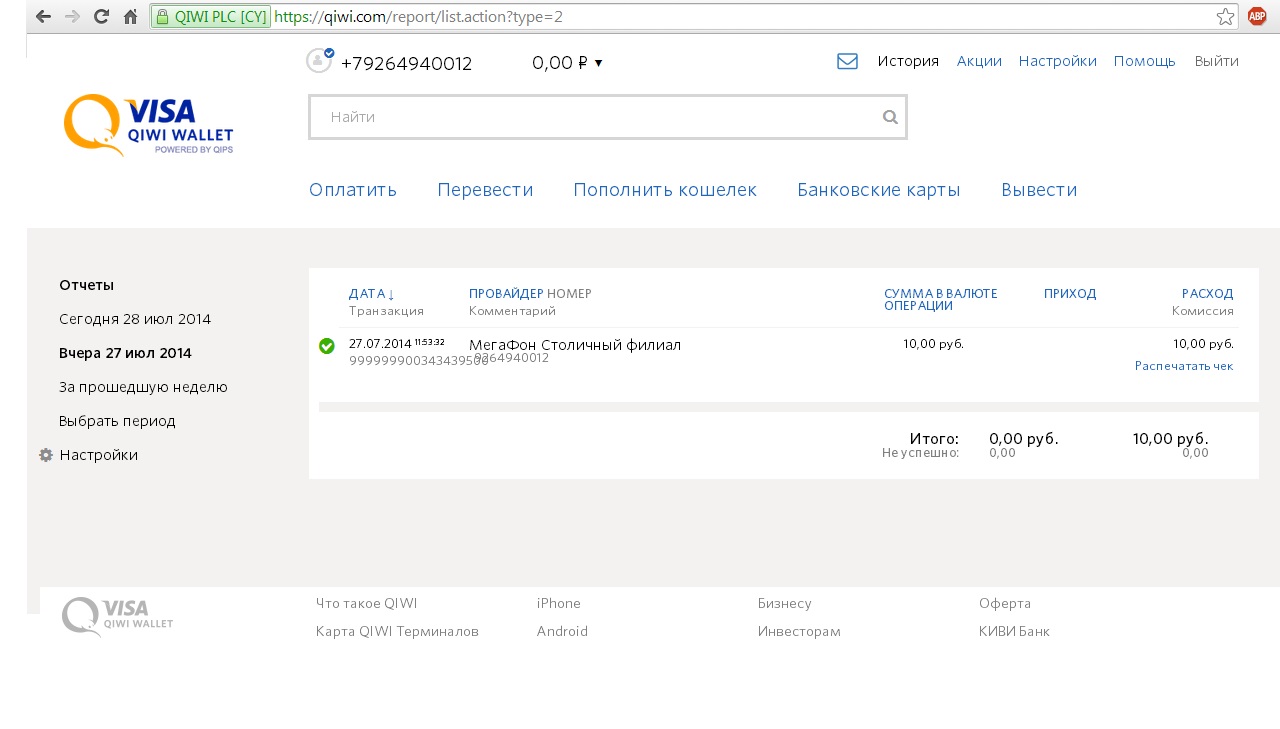Open Что такое QIWI footer link
Viewport: 1280px width, 729px height.
point(366,604)
